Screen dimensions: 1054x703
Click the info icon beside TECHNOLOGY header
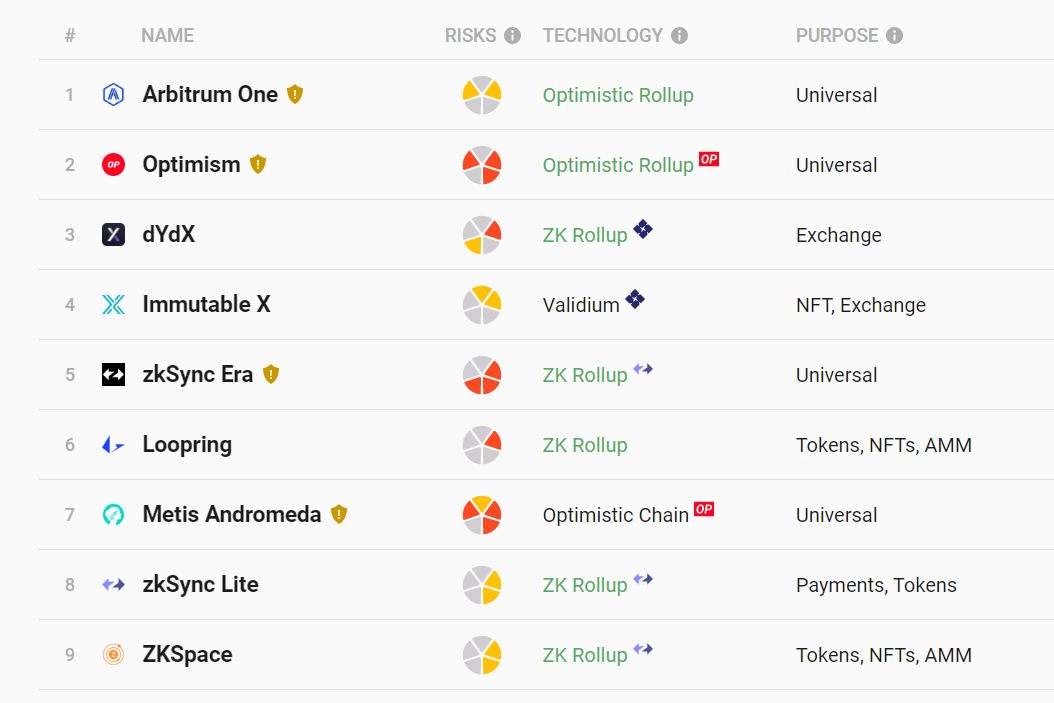click(679, 36)
